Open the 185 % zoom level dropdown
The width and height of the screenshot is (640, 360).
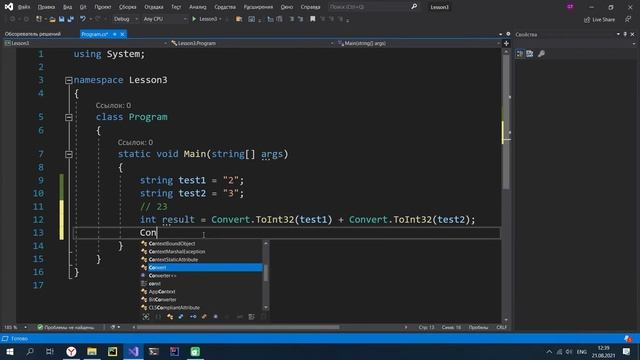tap(15, 327)
